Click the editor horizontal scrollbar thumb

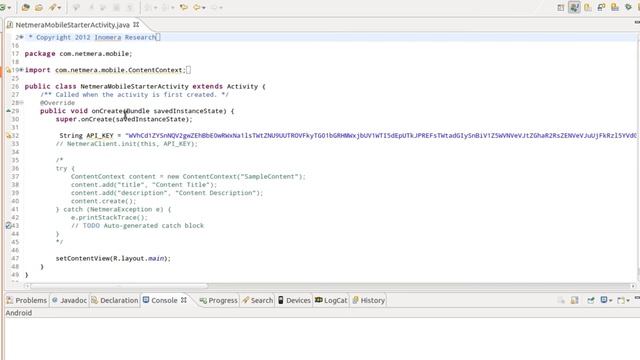(x=119, y=286)
